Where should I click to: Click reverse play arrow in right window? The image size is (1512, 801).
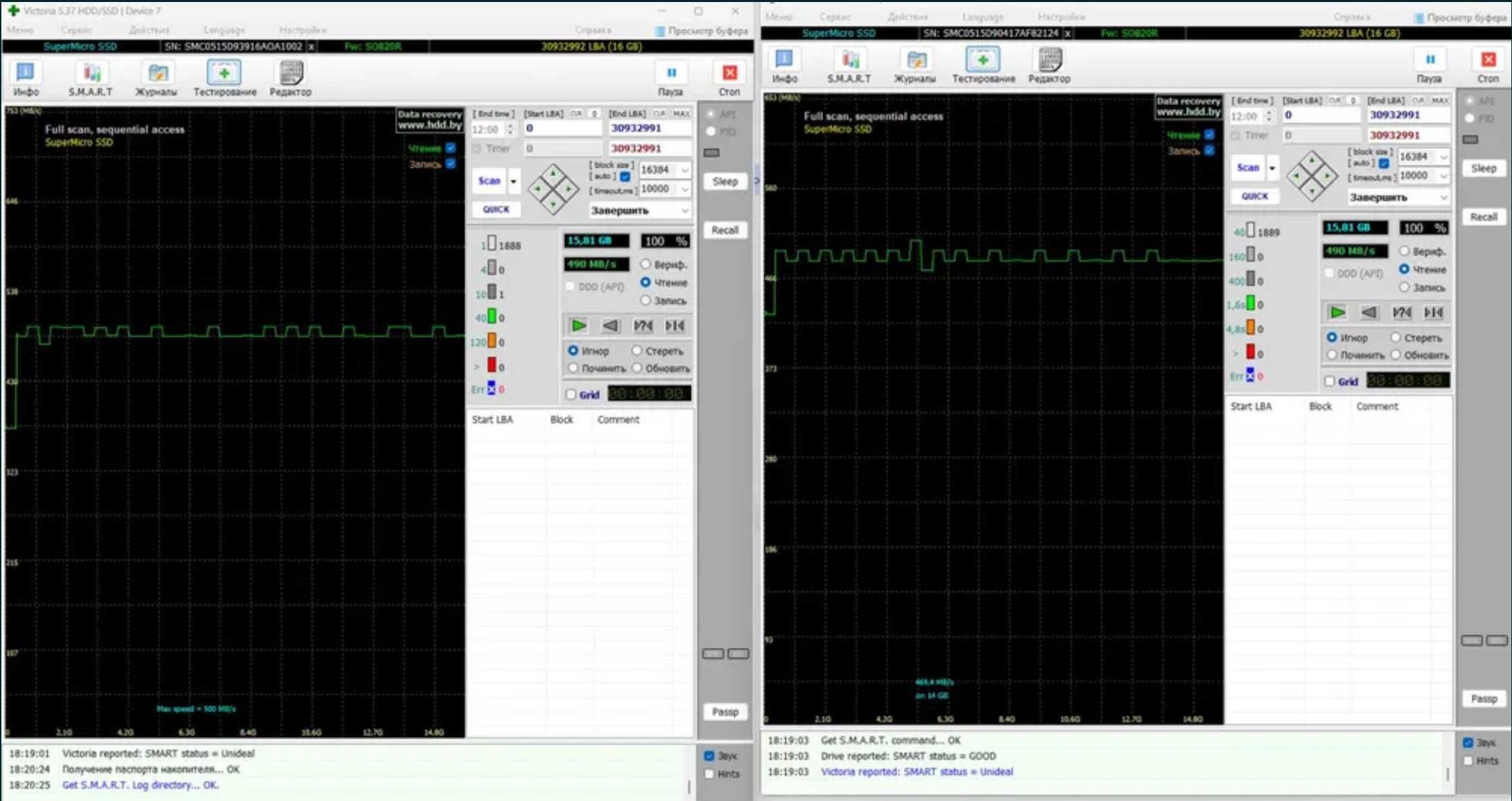1369,312
